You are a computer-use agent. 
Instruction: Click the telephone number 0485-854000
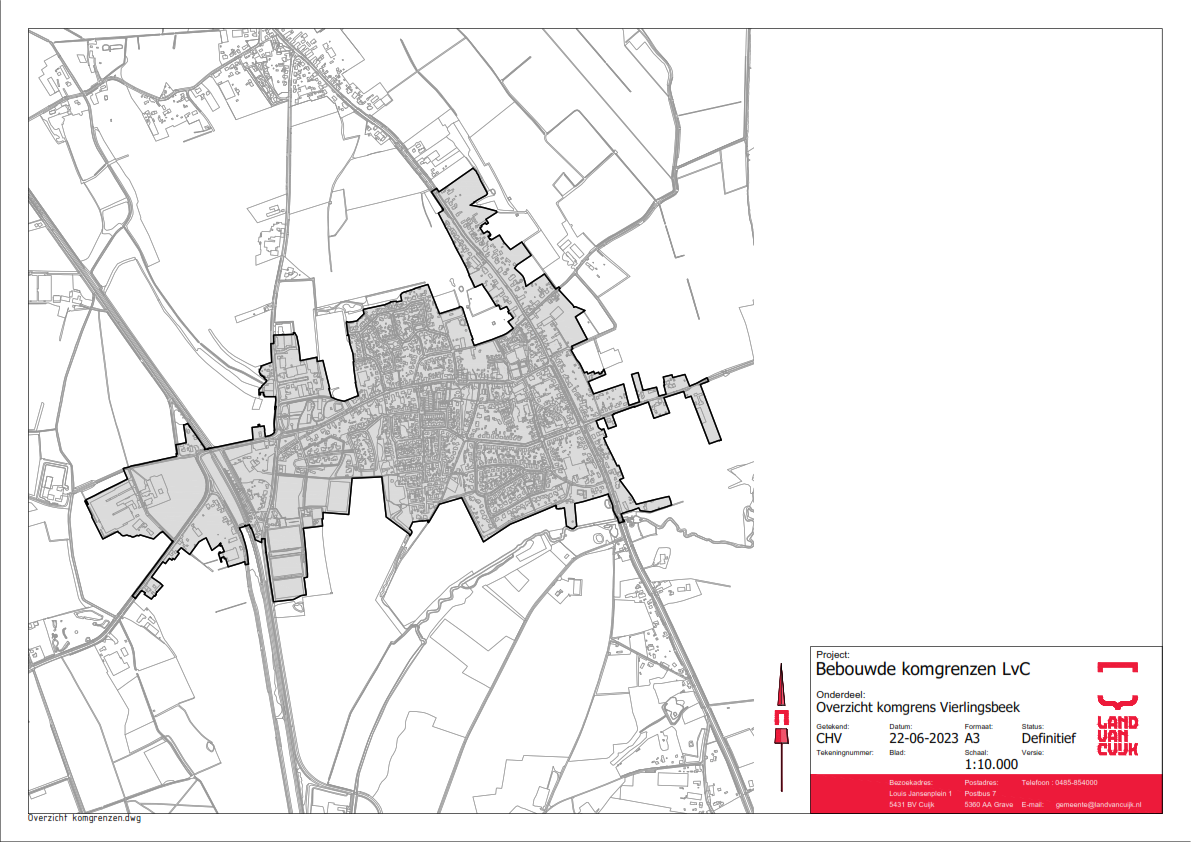tap(1073, 782)
